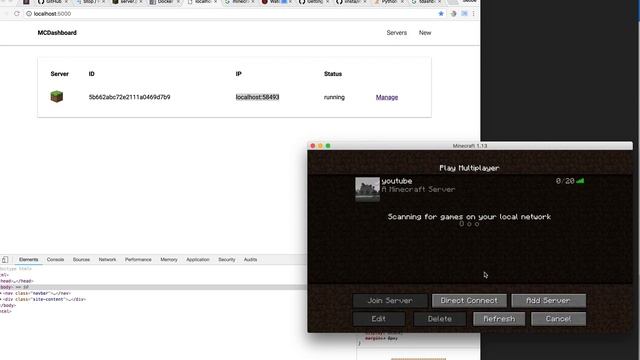The width and height of the screenshot is (640, 360).
Task: Open the Memory tab in DevTools
Action: pyautogui.click(x=169, y=260)
